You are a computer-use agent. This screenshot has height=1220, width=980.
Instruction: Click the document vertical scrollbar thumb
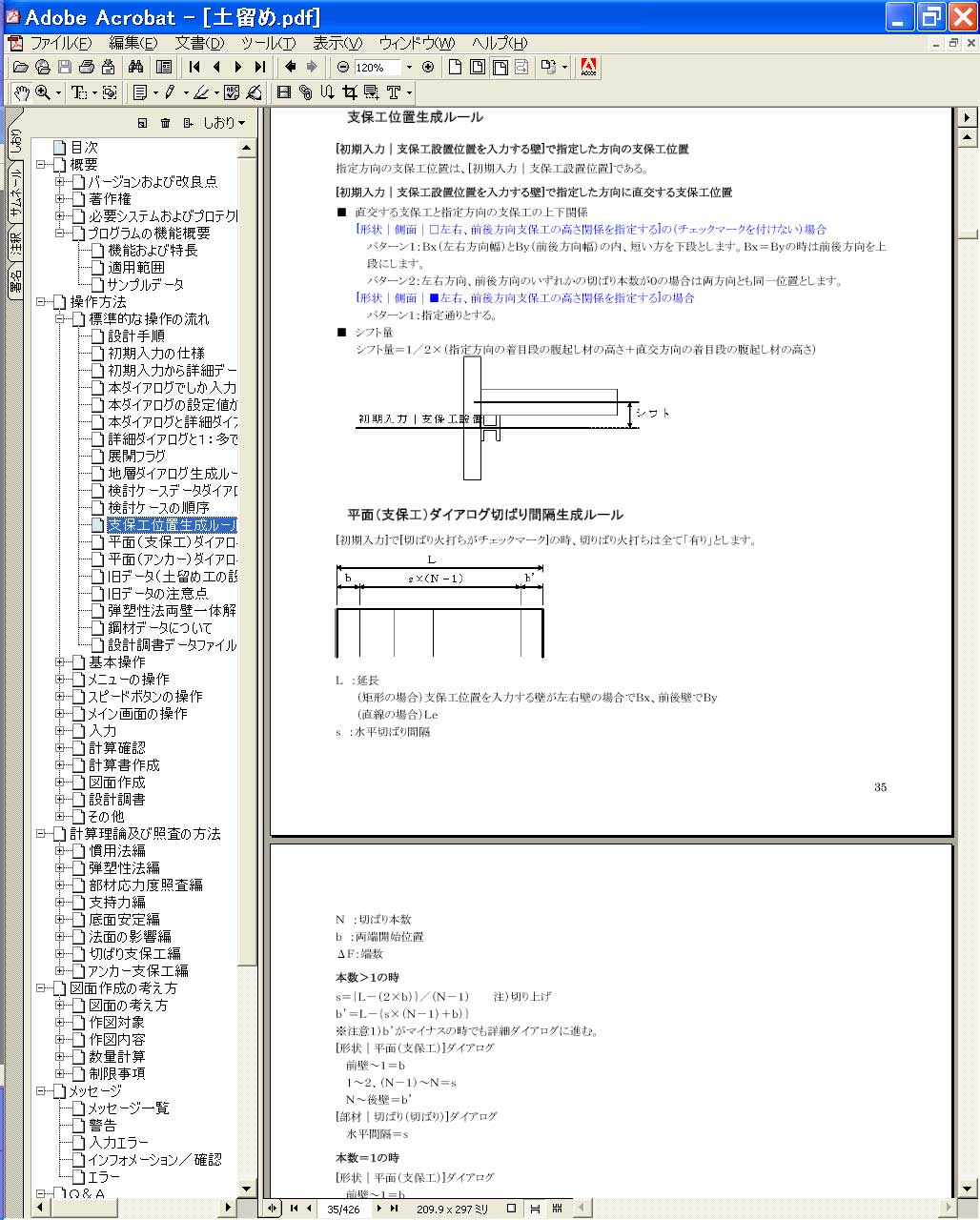point(967,234)
